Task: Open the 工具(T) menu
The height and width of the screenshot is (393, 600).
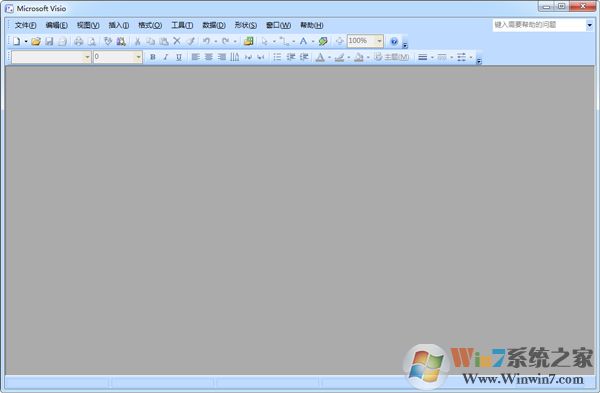Action: click(182, 25)
